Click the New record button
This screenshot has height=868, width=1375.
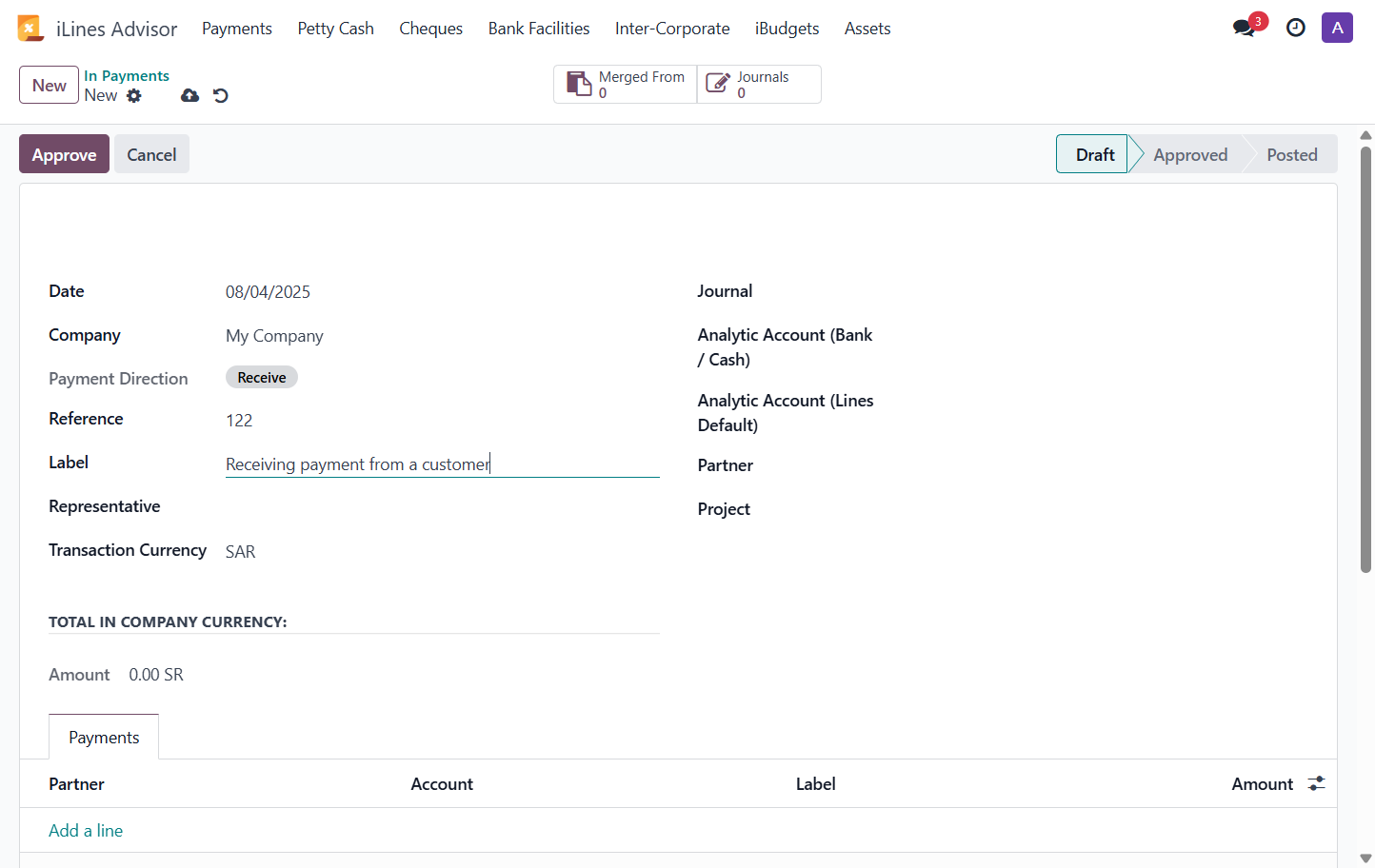pyautogui.click(x=49, y=85)
